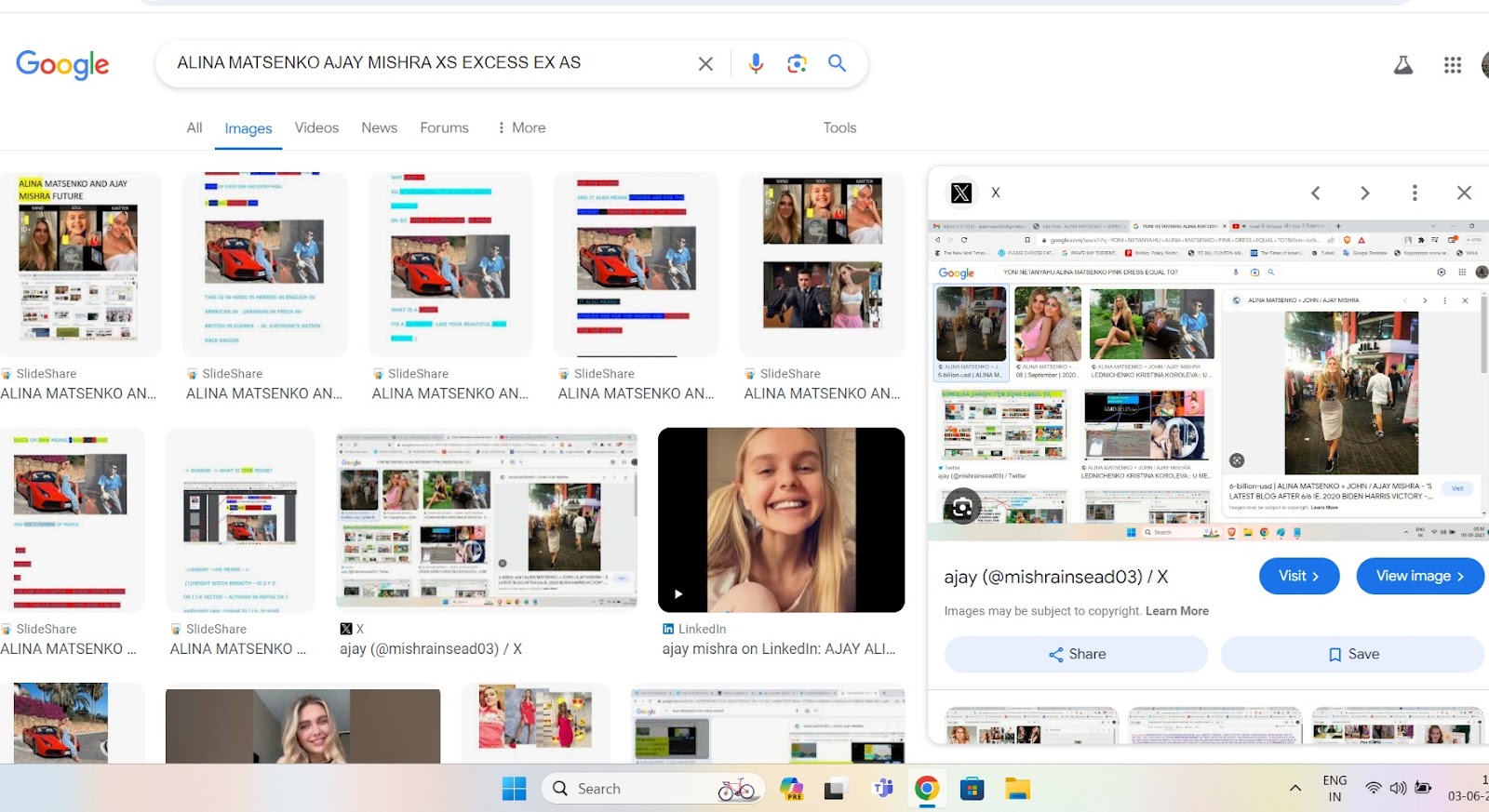Start voice search with microphone icon

(x=756, y=63)
